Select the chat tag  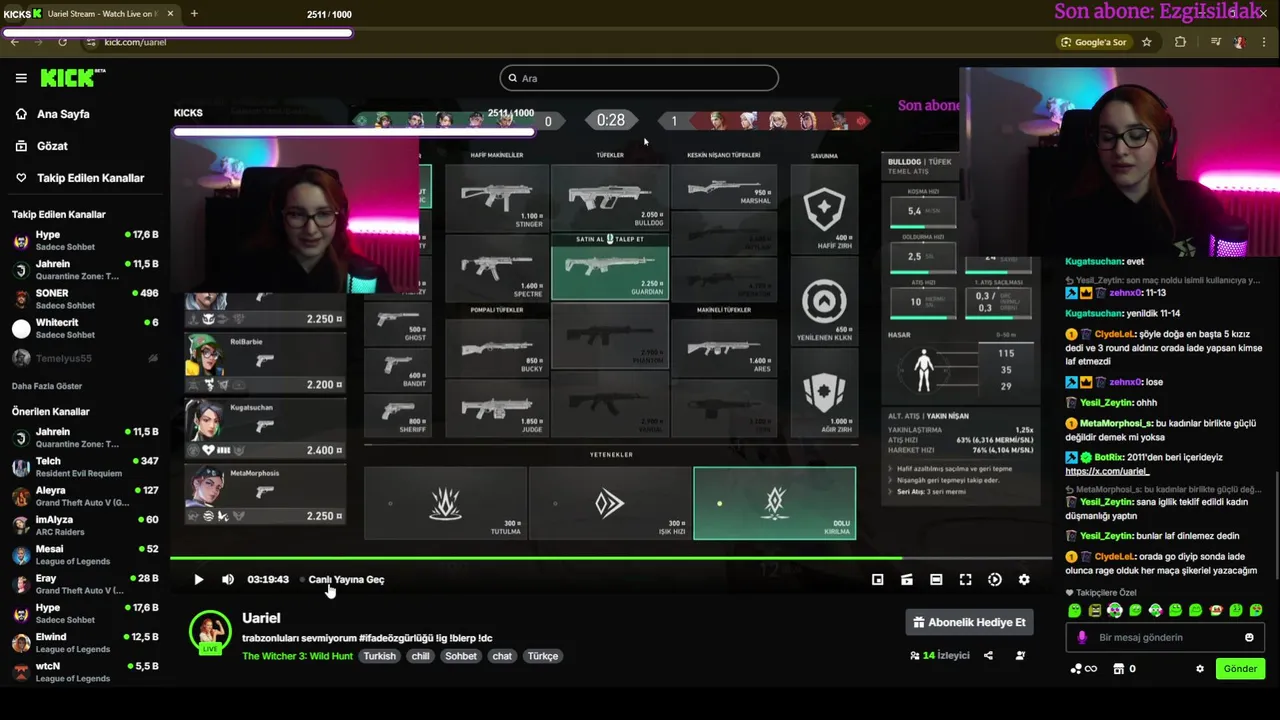pyautogui.click(x=502, y=656)
